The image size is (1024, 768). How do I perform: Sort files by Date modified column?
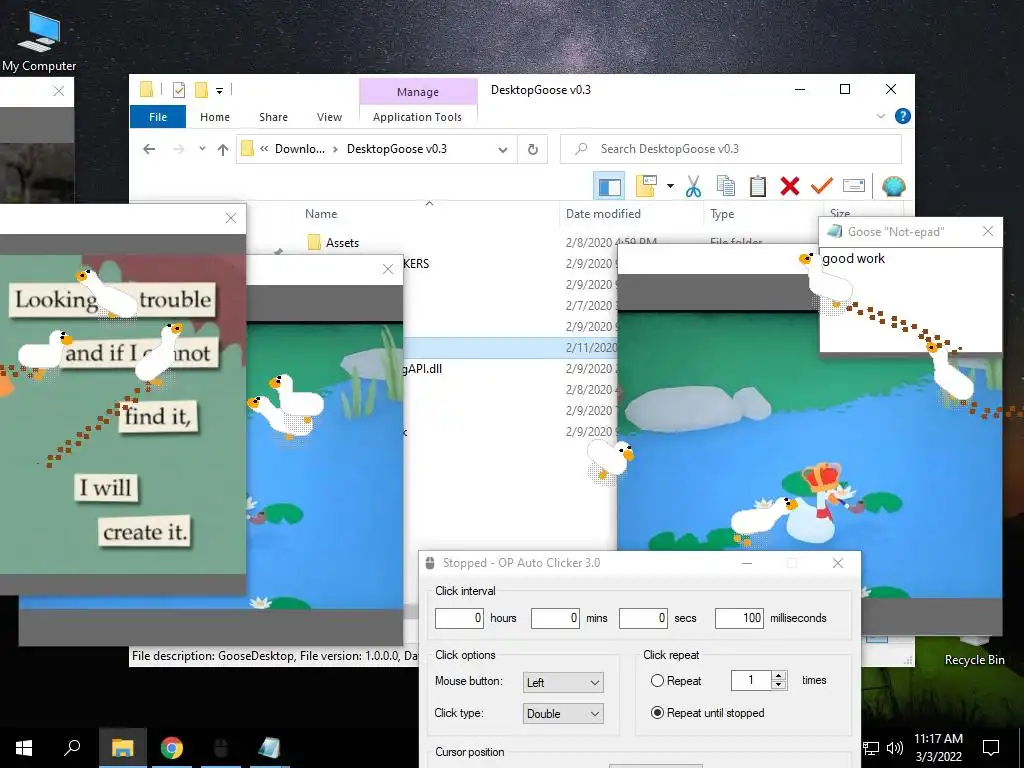603,214
